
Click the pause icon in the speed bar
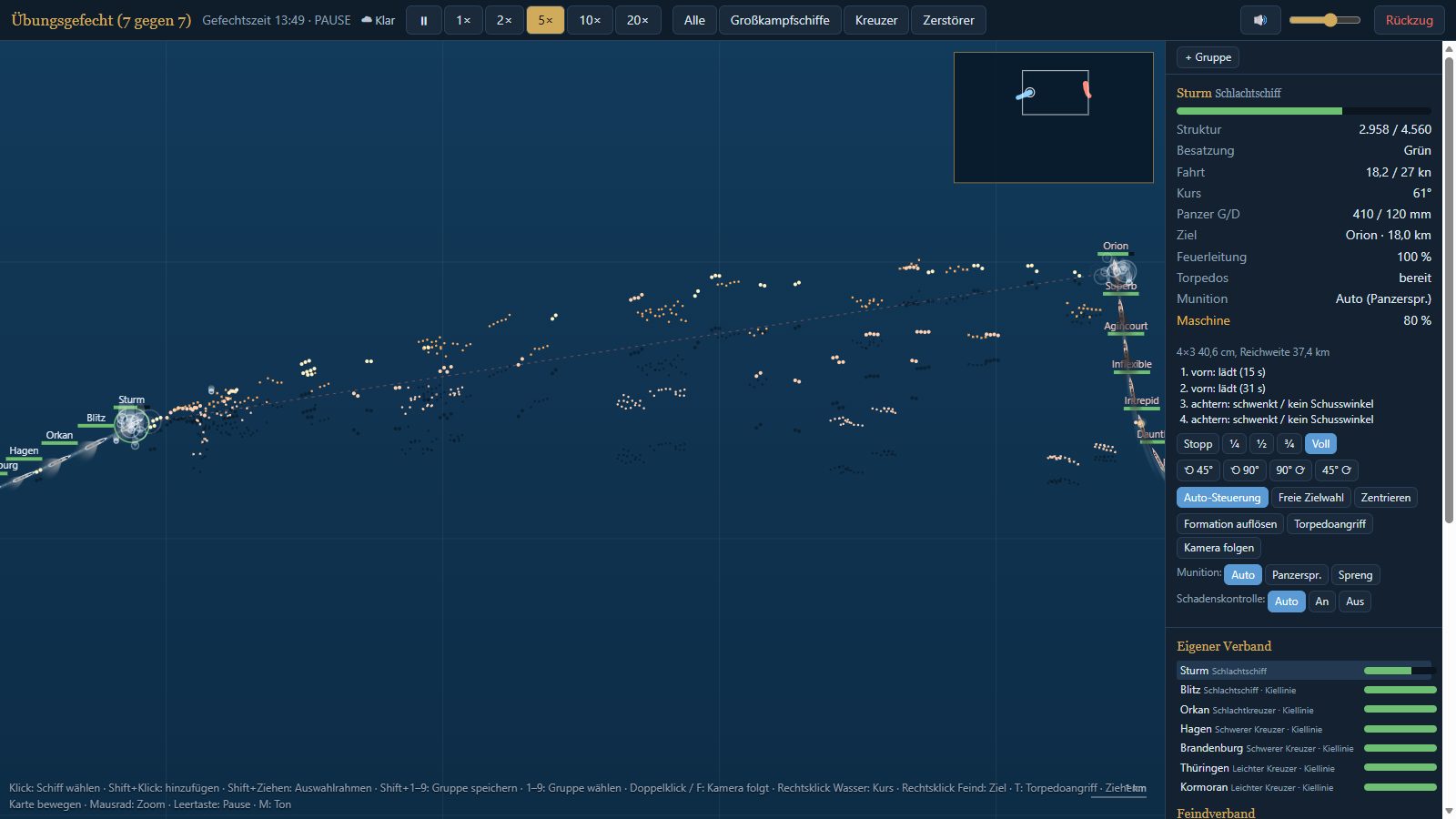pos(423,20)
